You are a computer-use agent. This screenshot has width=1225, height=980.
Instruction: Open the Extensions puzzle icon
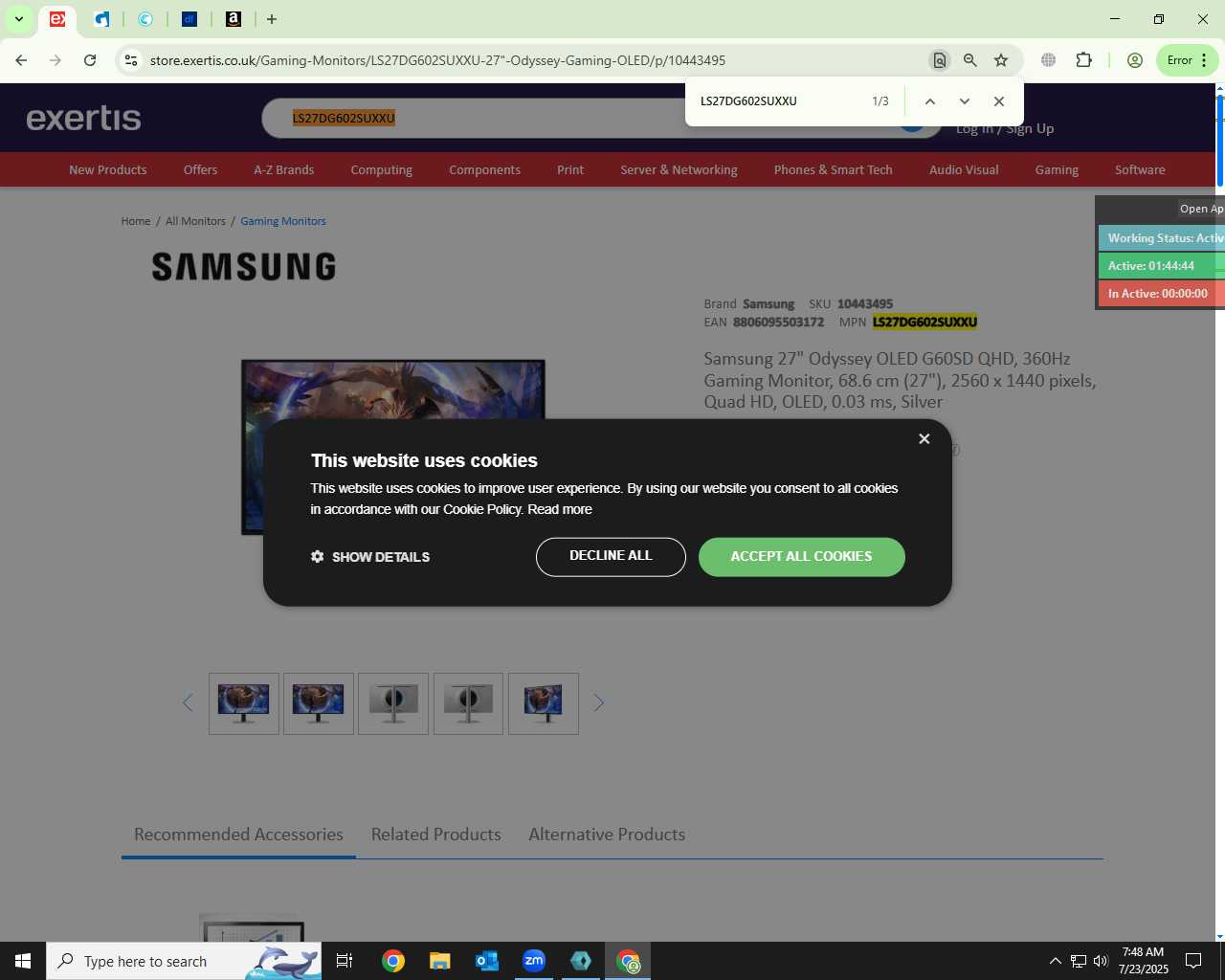pos(1083,60)
